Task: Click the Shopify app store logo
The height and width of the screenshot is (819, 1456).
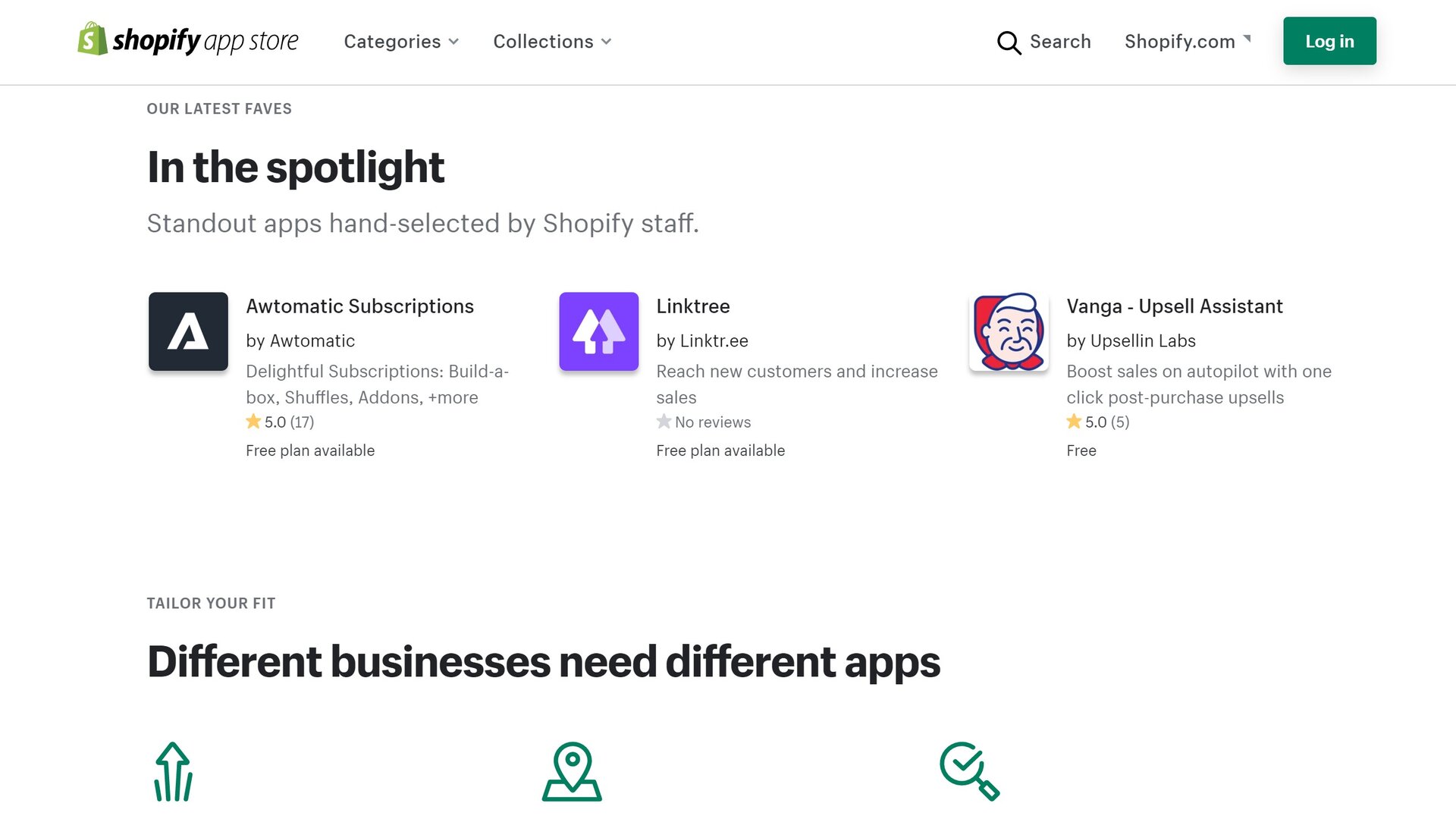Action: 188,40
